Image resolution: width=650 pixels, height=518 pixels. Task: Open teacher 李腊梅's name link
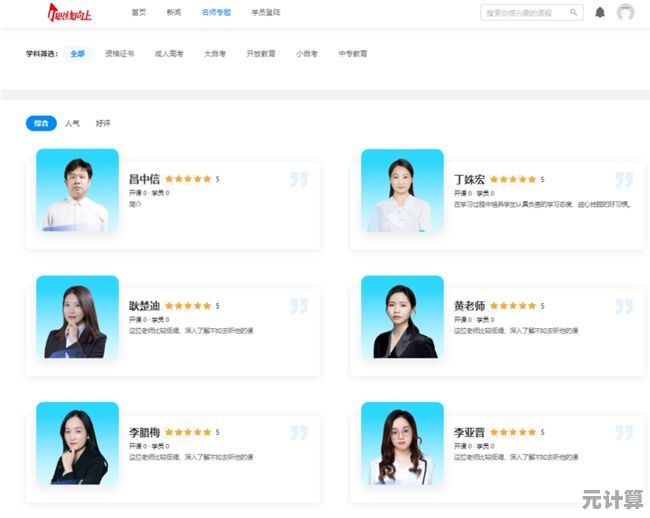point(144,432)
